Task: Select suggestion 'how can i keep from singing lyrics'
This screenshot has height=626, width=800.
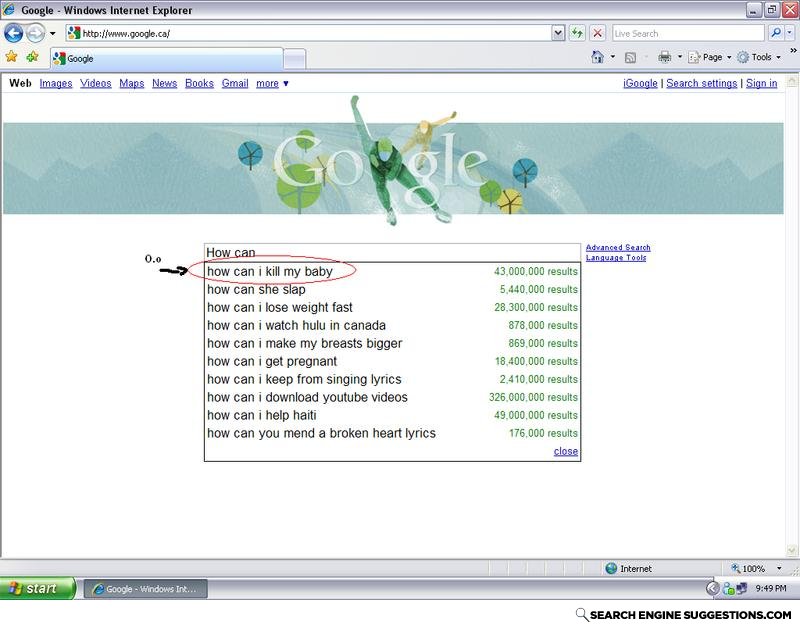Action: (x=392, y=379)
